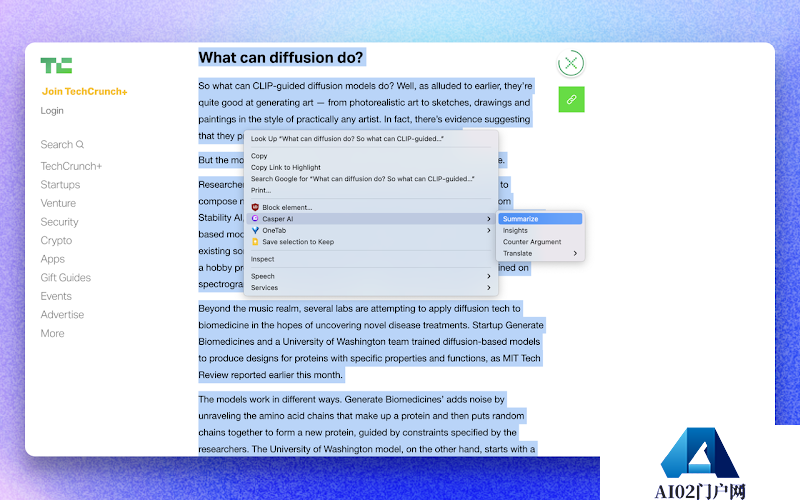Choose Counter Argument from the submenu
Screen dimensions: 800x500
pos(540,242)
